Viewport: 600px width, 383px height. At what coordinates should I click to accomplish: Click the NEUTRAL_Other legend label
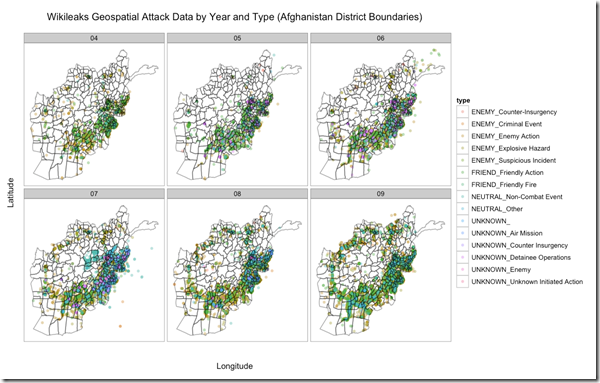(497, 209)
